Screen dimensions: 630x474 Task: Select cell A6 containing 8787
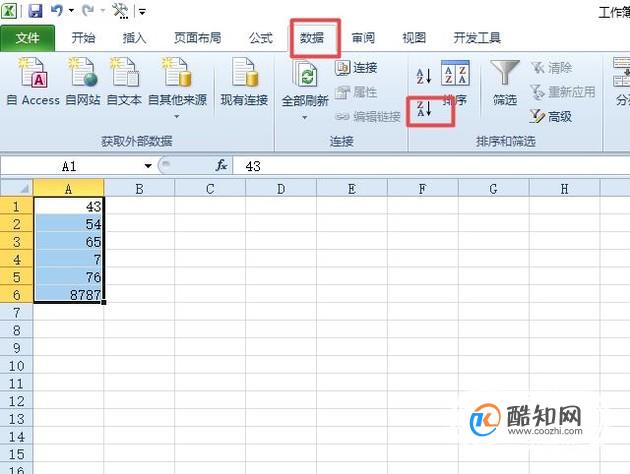69,294
